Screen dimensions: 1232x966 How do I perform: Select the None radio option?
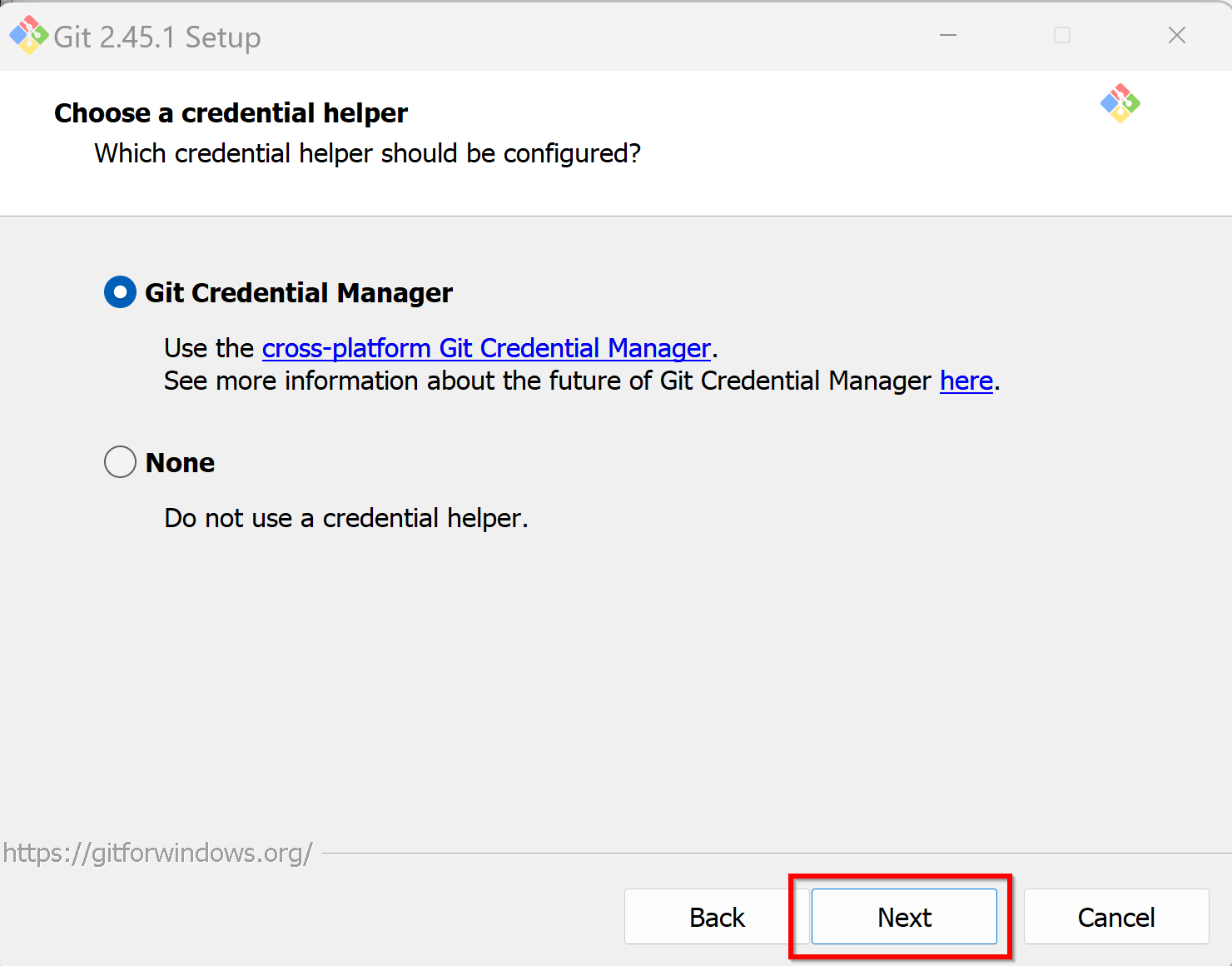[120, 461]
